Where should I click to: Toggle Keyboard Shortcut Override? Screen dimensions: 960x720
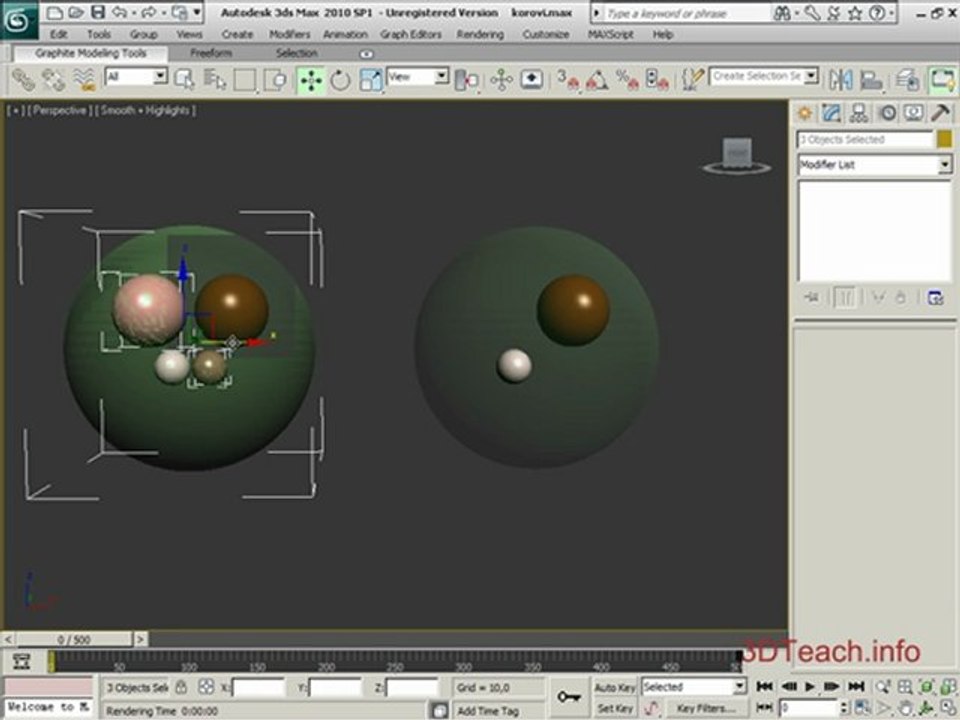coord(531,80)
